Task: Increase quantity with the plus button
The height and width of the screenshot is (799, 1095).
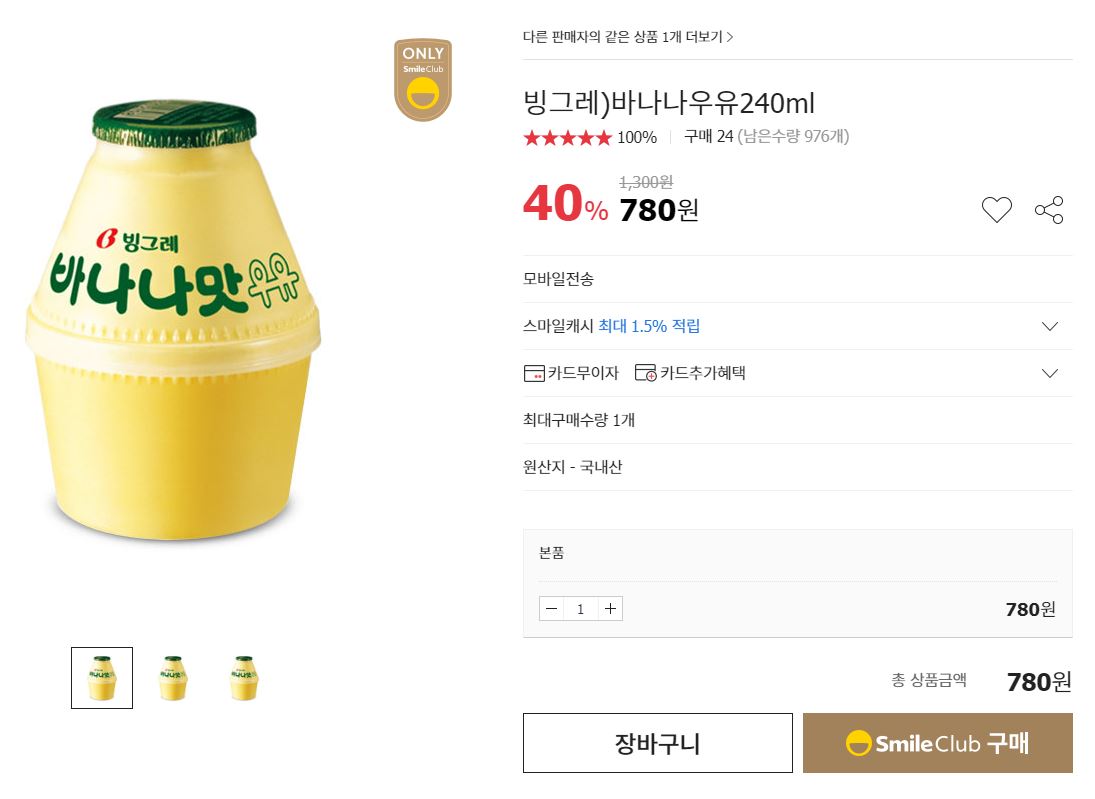Action: 610,608
